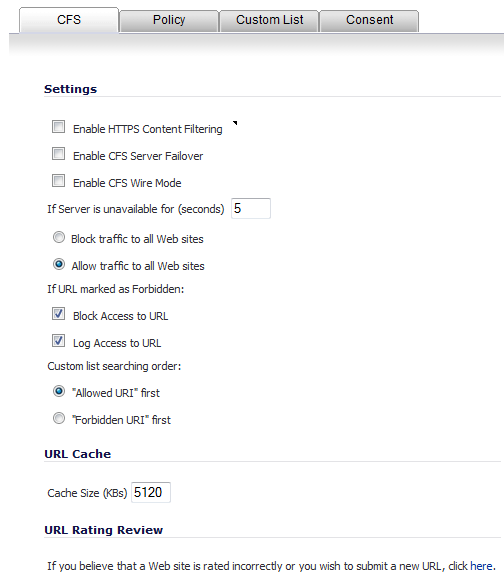Select Block traffic to all Web sites radio
This screenshot has width=504, height=579.
point(59,237)
